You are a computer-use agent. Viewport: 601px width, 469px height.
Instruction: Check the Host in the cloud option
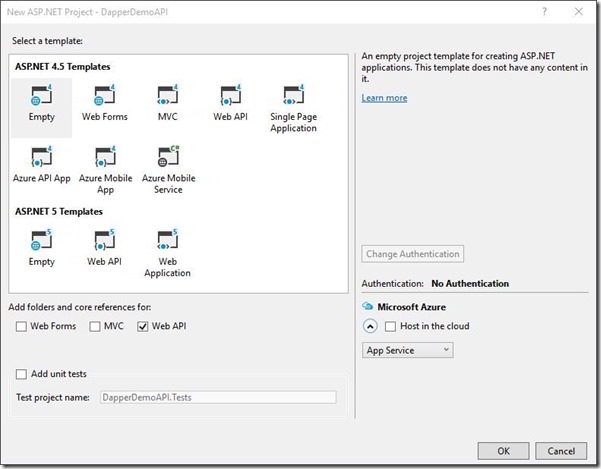[390, 326]
